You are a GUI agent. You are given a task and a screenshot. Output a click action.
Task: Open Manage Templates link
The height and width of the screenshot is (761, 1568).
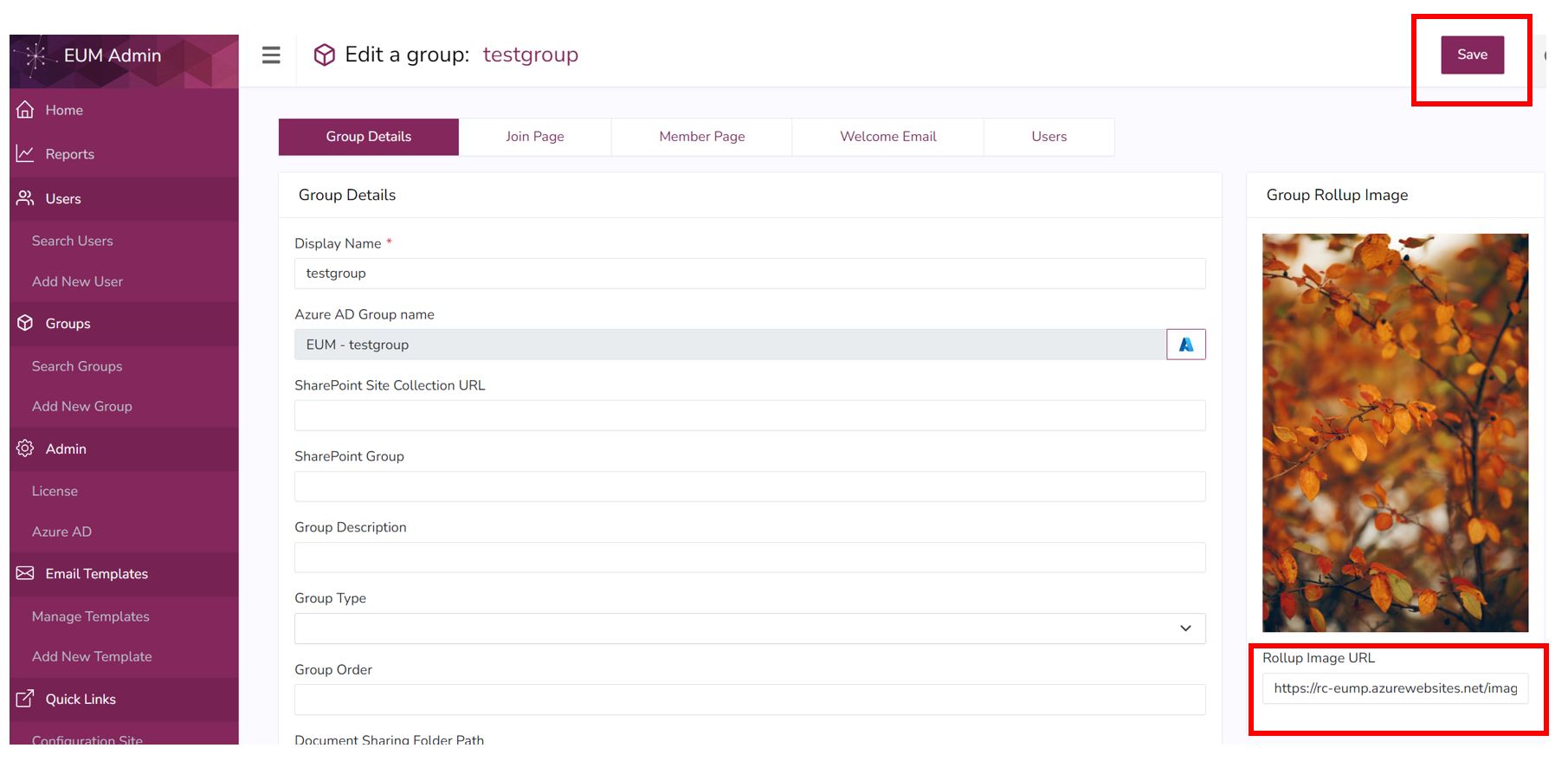tap(90, 616)
